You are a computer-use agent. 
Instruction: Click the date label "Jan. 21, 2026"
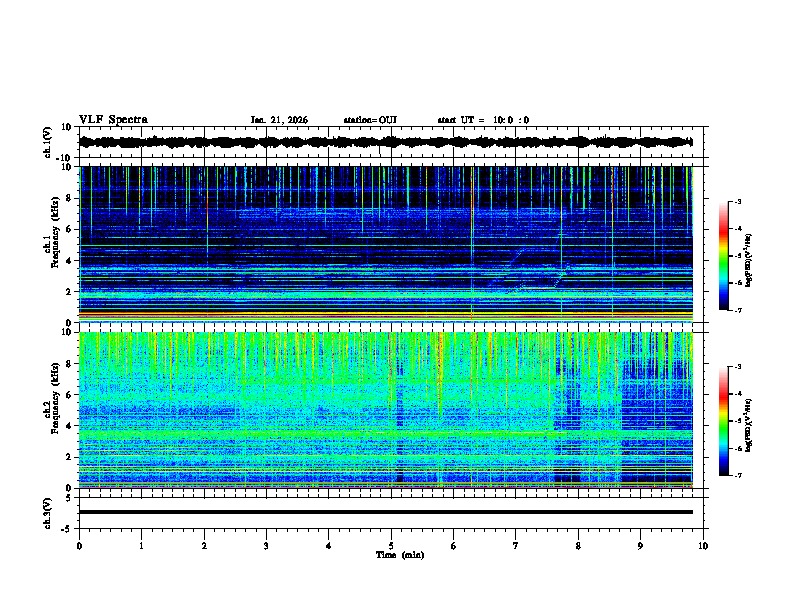pos(279,120)
